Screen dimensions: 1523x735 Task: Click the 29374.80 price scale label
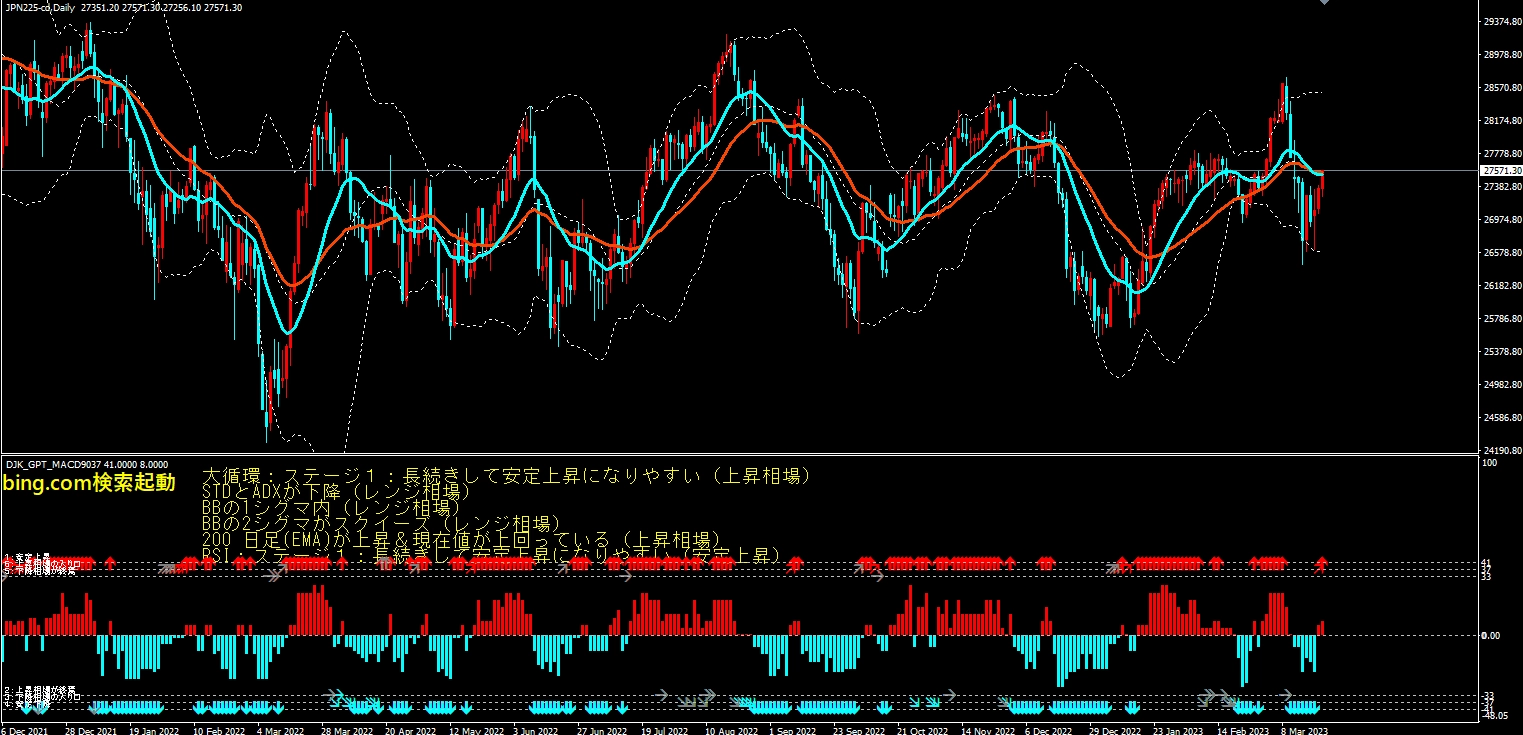pyautogui.click(x=1499, y=21)
